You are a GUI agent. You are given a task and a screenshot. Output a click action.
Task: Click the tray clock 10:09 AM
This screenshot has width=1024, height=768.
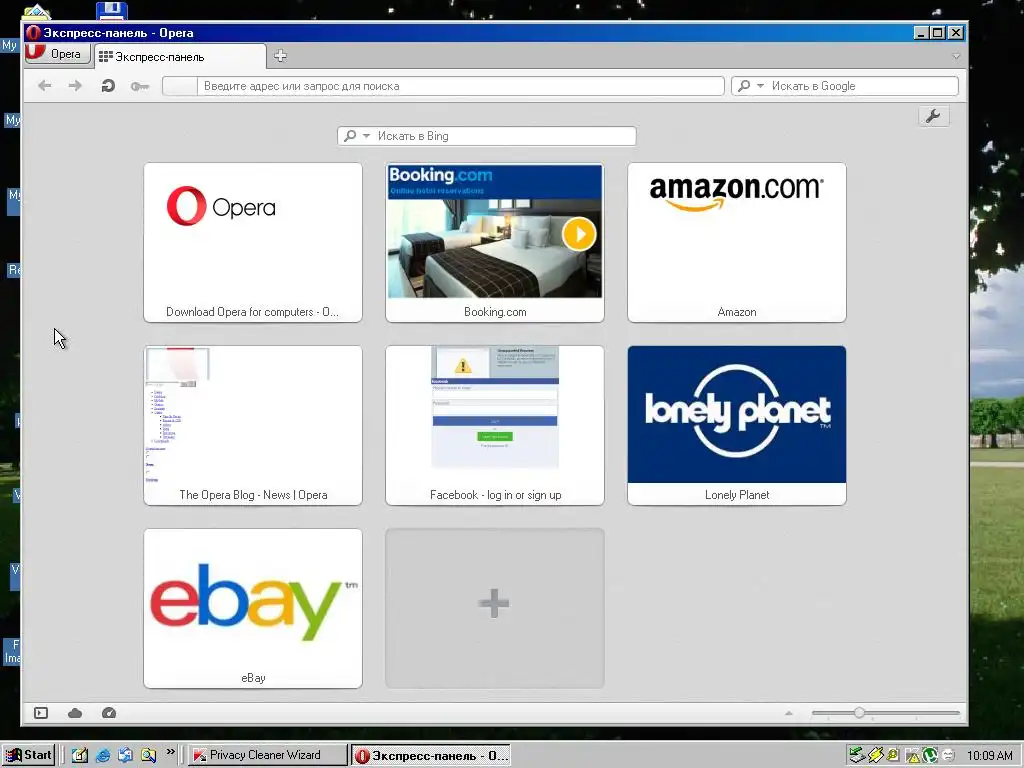point(989,756)
